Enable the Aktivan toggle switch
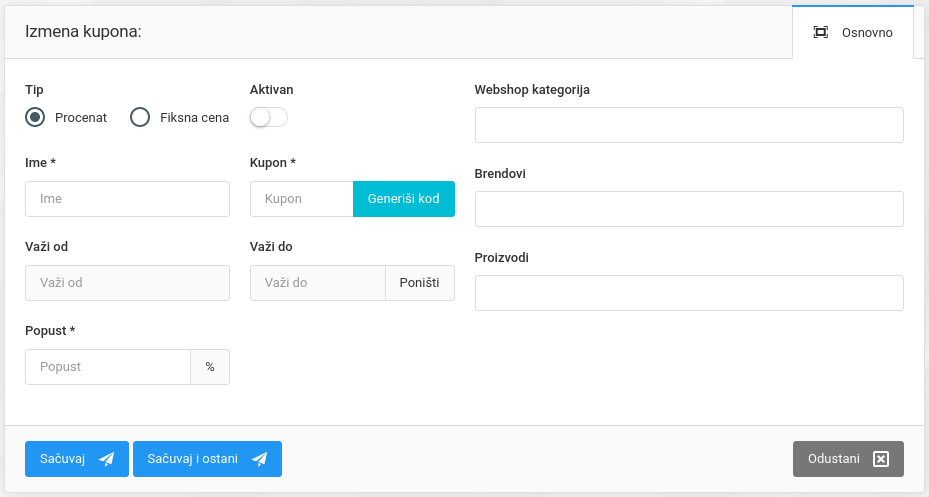 [x=268, y=117]
